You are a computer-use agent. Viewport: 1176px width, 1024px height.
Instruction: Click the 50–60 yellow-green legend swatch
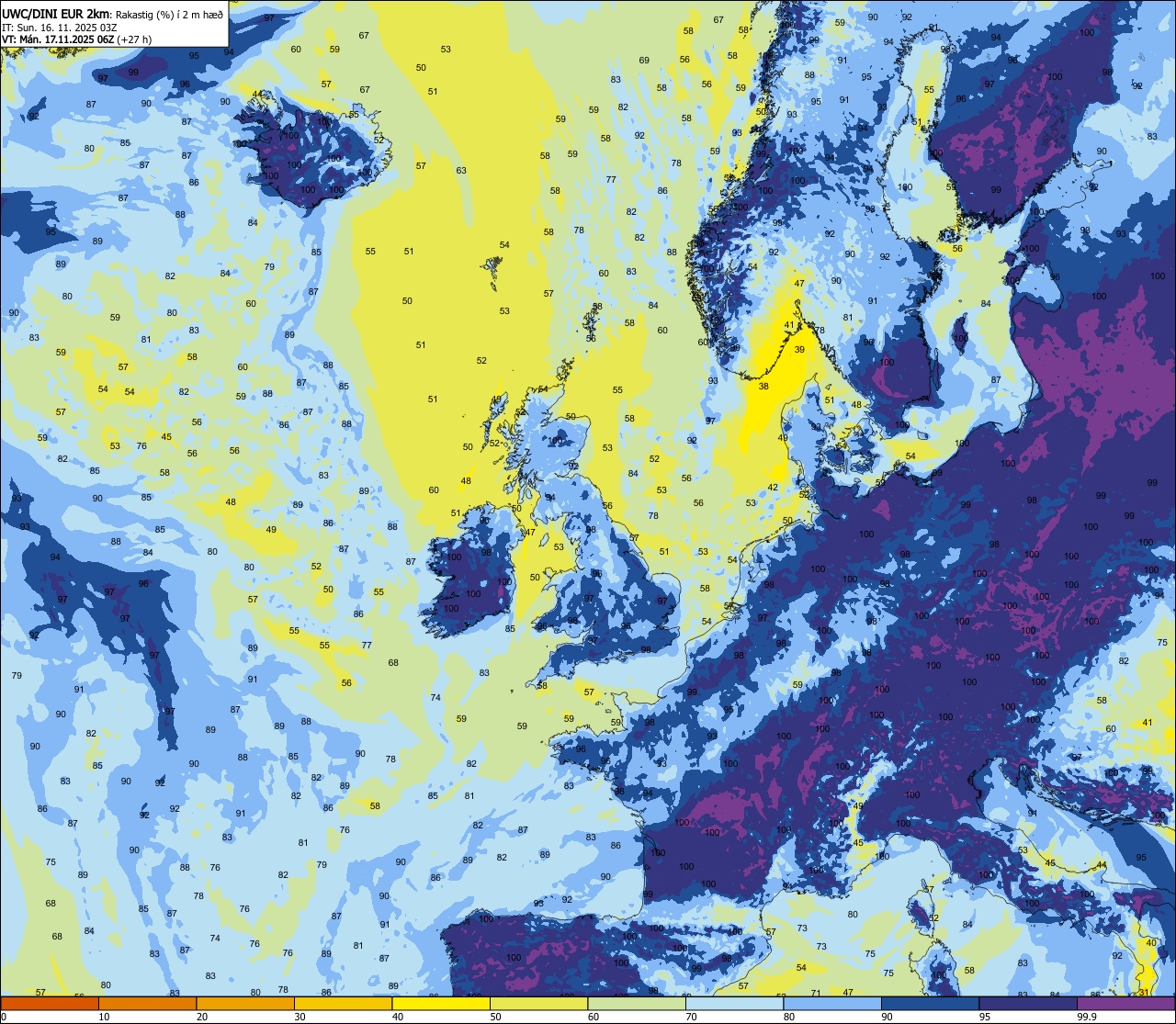click(x=538, y=1003)
